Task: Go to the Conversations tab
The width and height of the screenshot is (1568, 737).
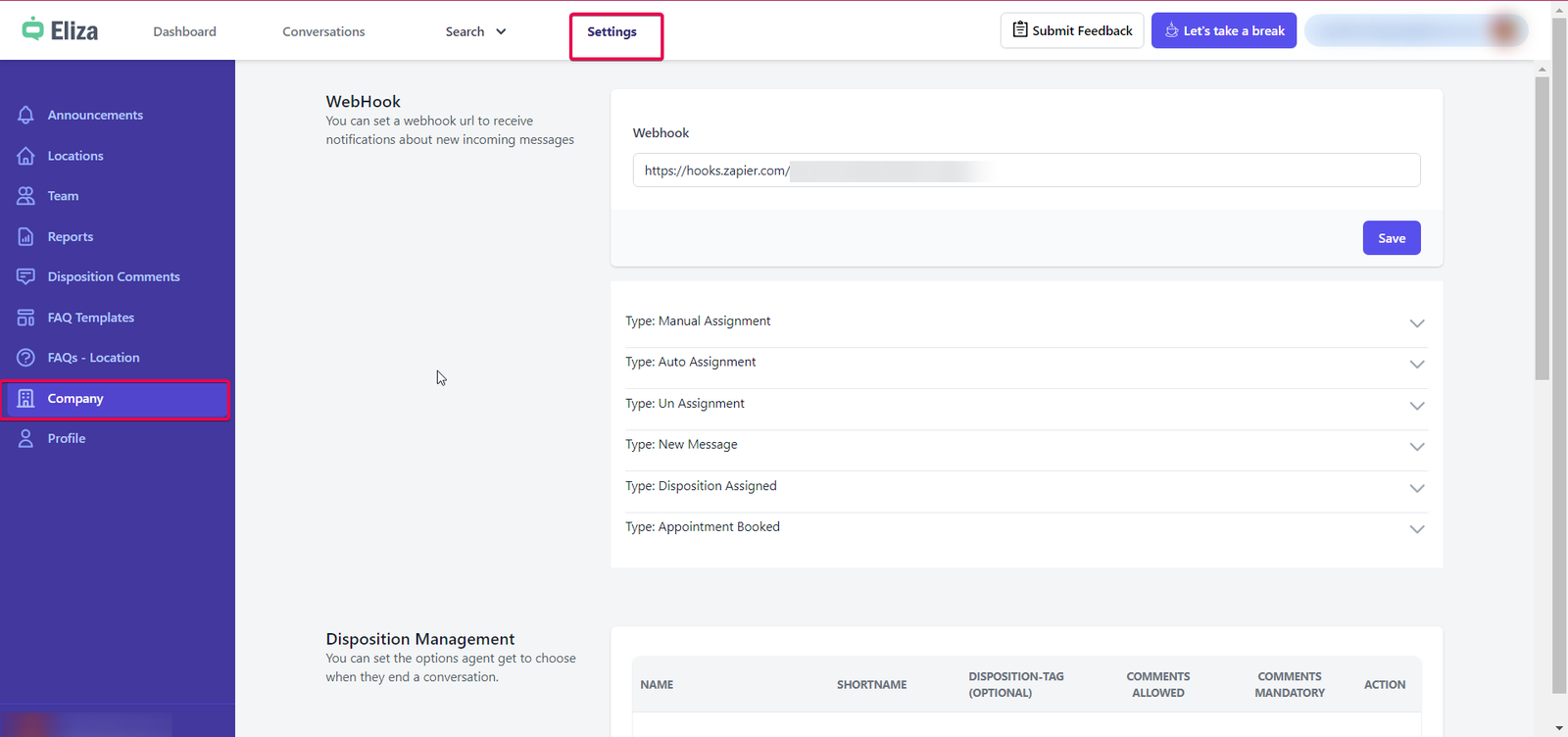Action: coord(323,31)
